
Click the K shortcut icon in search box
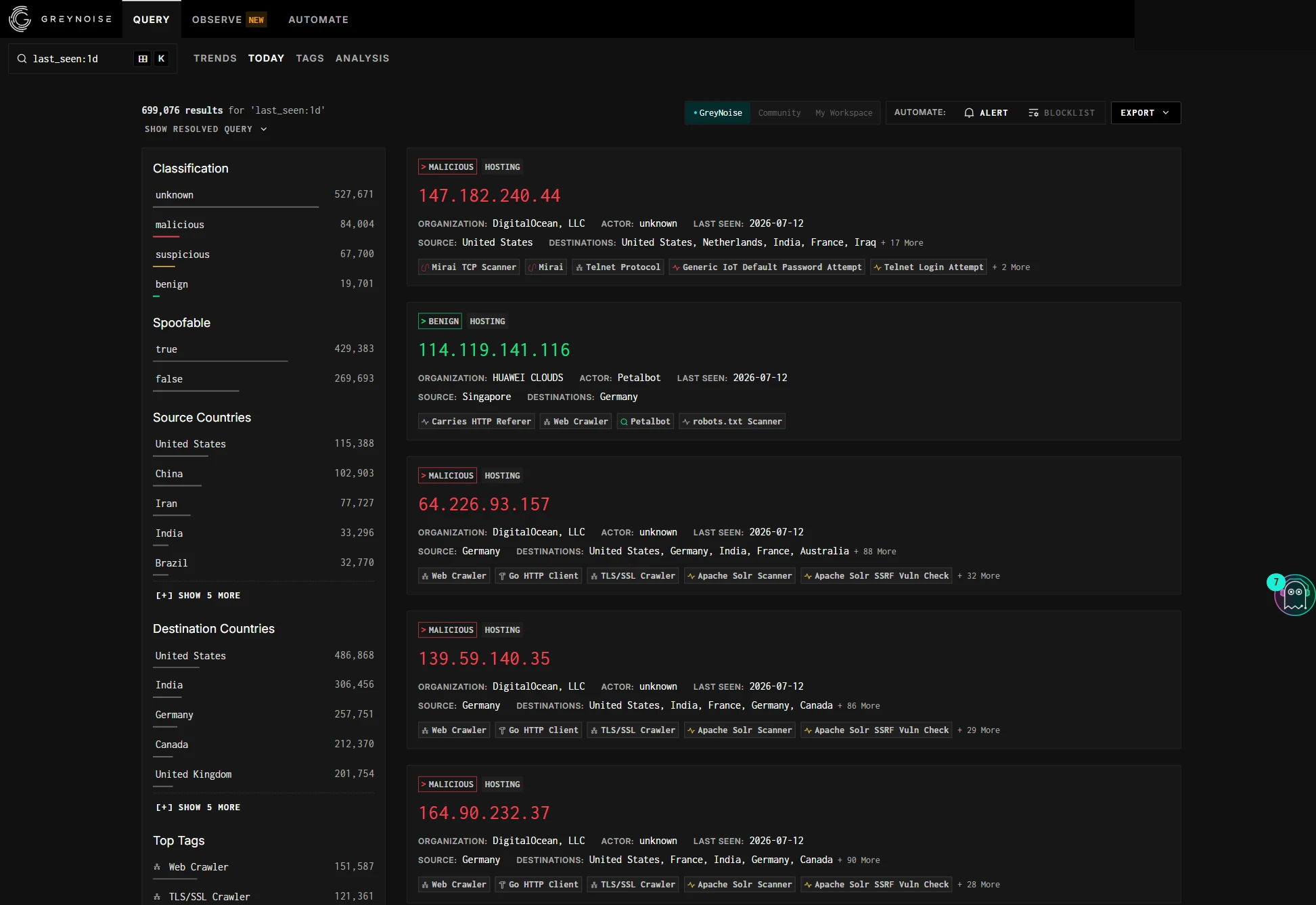(x=161, y=59)
